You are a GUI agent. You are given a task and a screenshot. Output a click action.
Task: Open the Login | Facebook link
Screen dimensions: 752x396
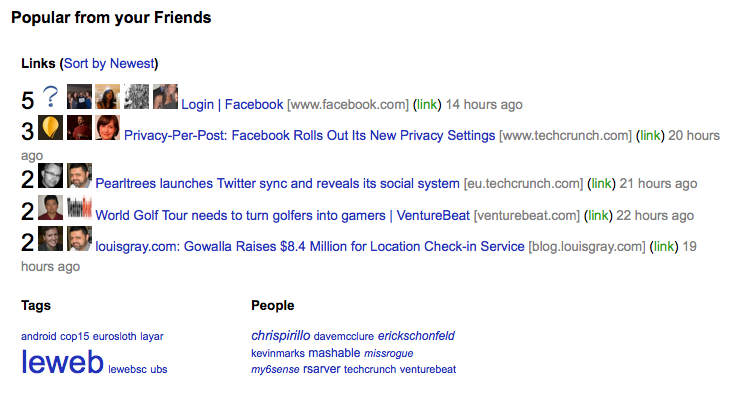pyautogui.click(x=232, y=105)
